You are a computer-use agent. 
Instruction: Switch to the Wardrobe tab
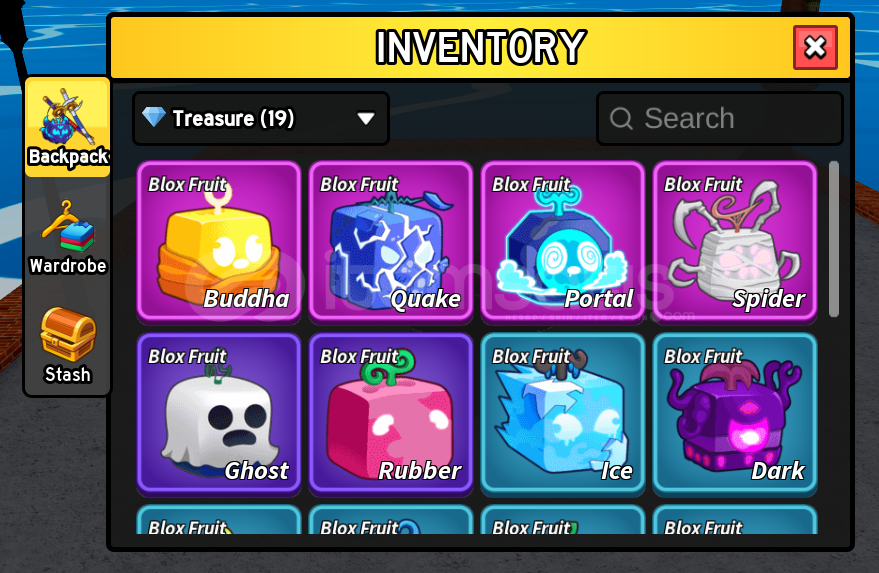pyautogui.click(x=68, y=238)
